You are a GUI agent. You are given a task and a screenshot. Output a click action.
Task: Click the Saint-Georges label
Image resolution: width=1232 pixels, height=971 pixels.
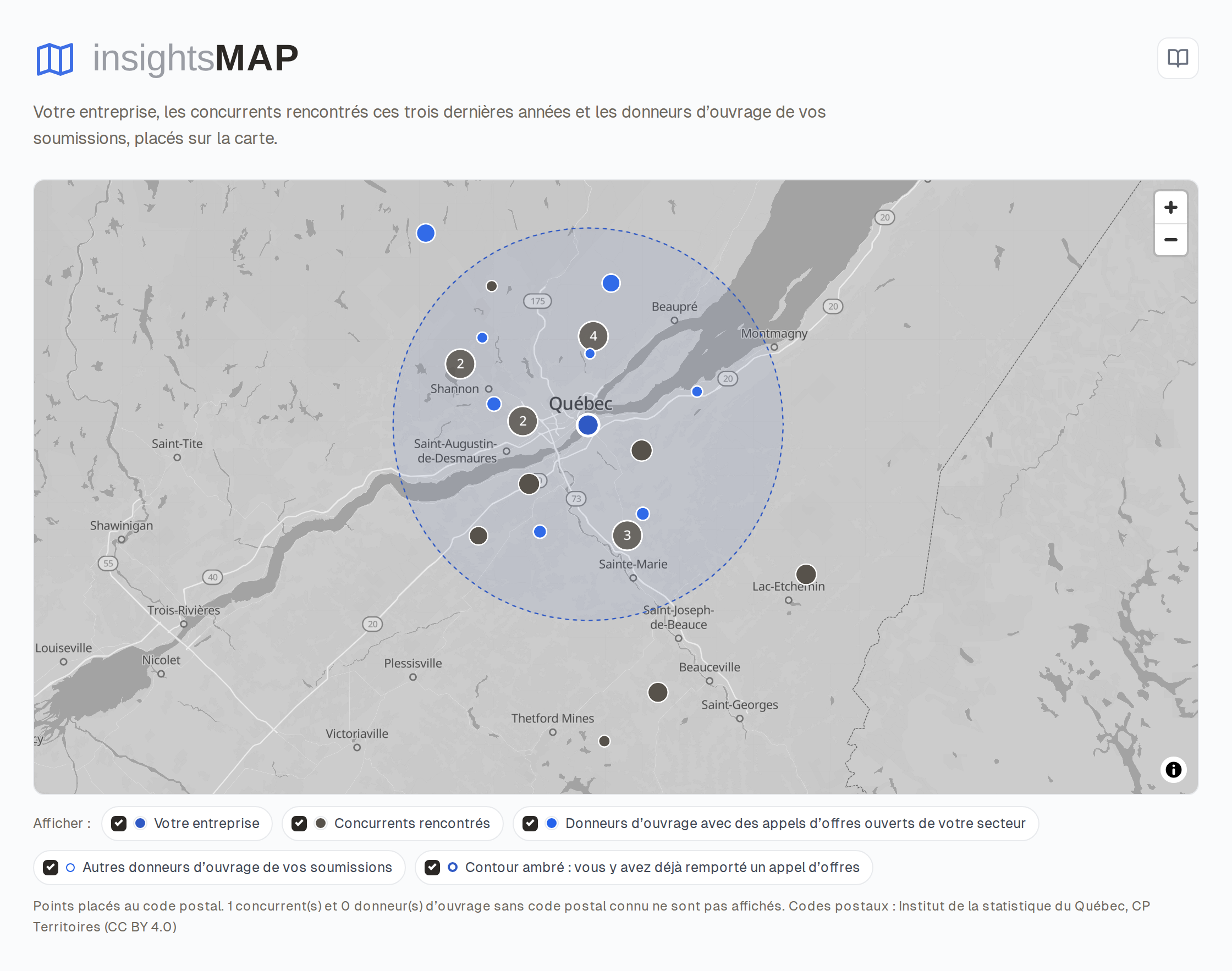point(739,704)
